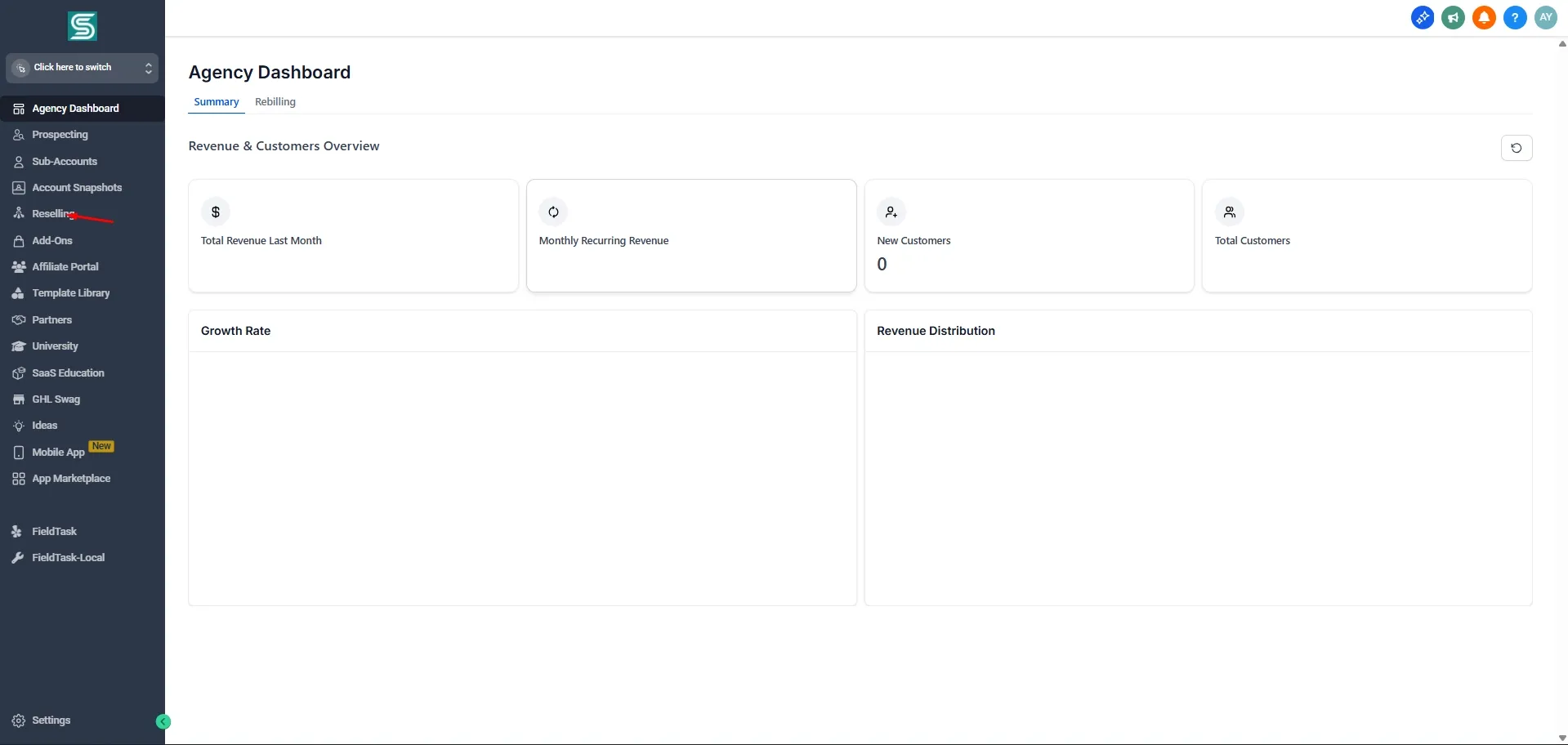This screenshot has width=1568, height=745.
Task: Open Account Snapshots label
Action: point(77,188)
